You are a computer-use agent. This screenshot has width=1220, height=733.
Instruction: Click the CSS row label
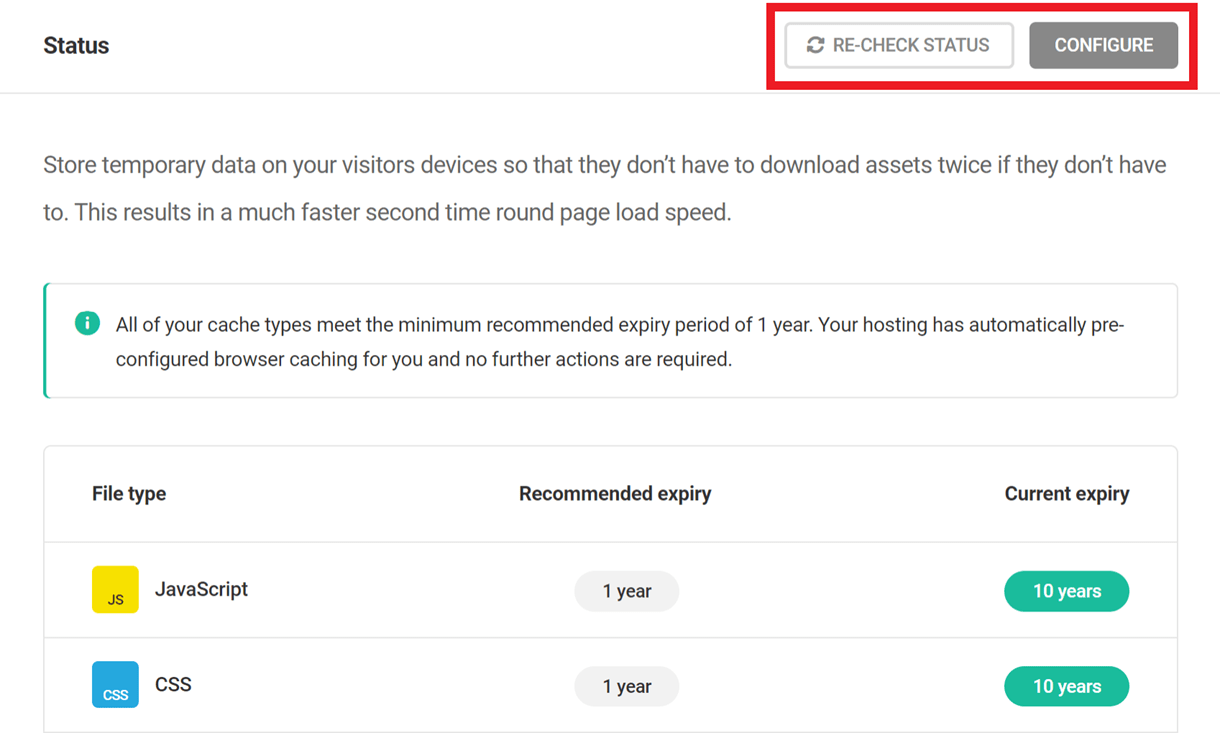tap(173, 685)
